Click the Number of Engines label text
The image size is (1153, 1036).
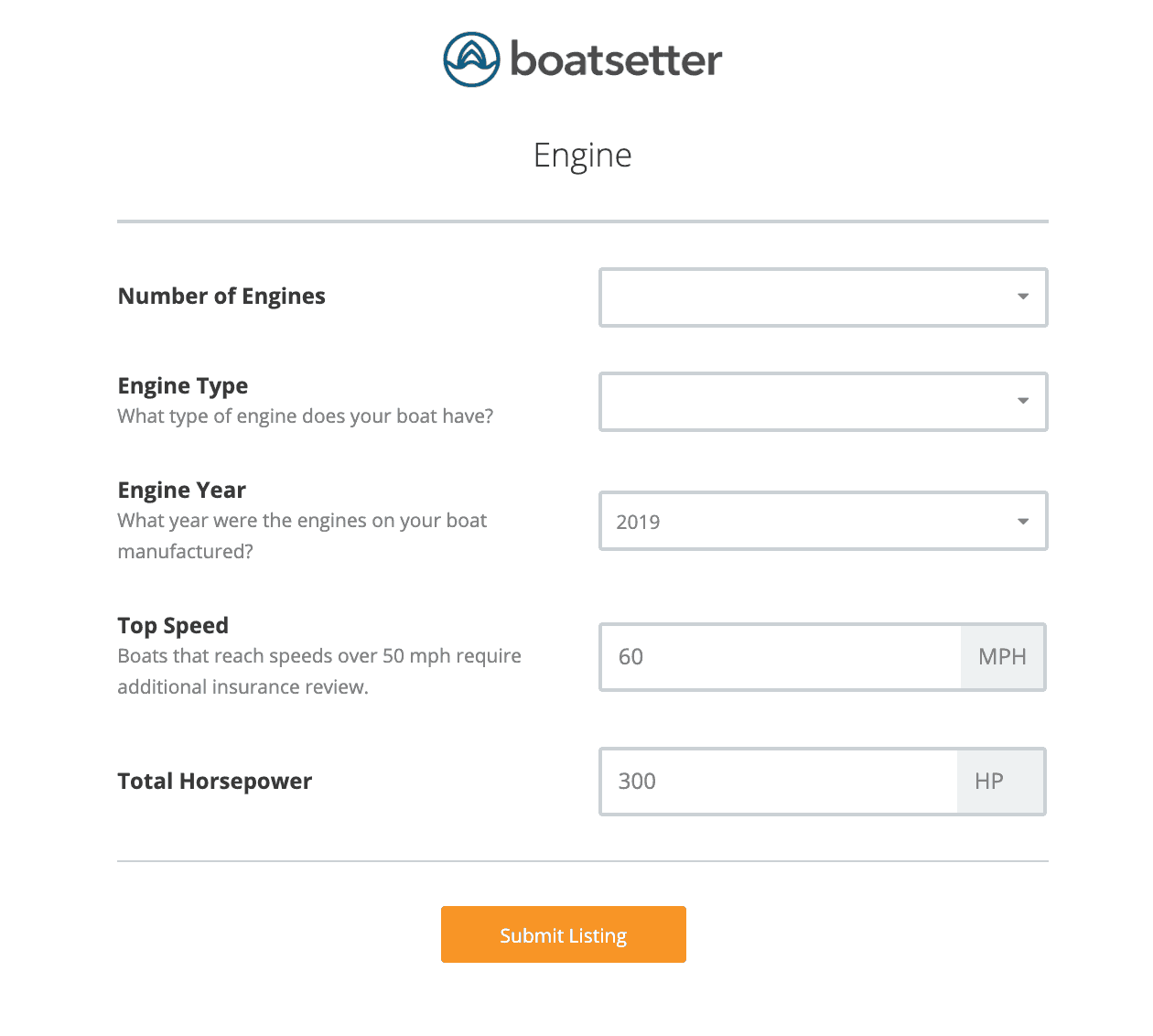[221, 296]
